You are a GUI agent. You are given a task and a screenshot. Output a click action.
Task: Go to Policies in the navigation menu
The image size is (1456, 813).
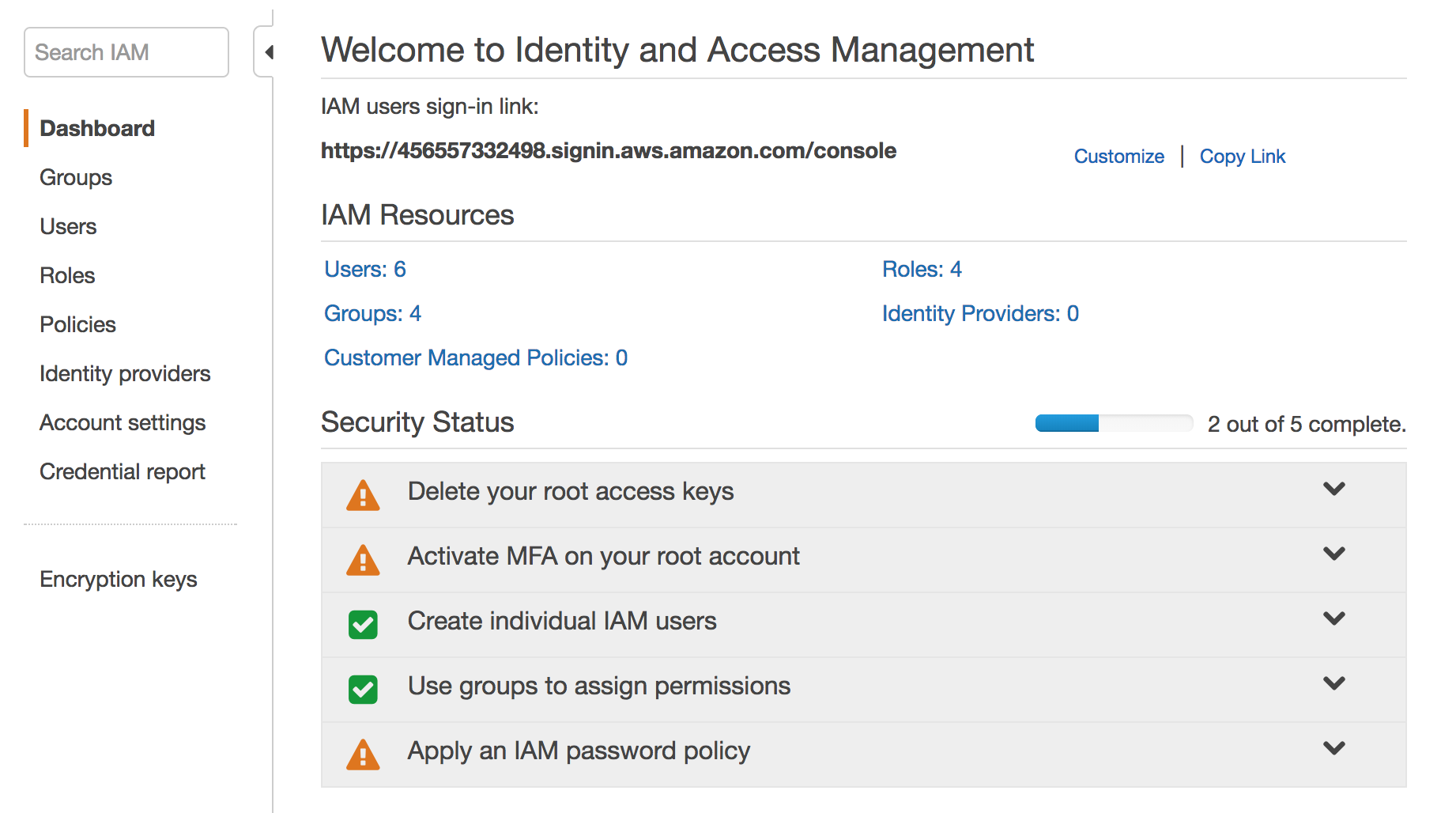(77, 325)
